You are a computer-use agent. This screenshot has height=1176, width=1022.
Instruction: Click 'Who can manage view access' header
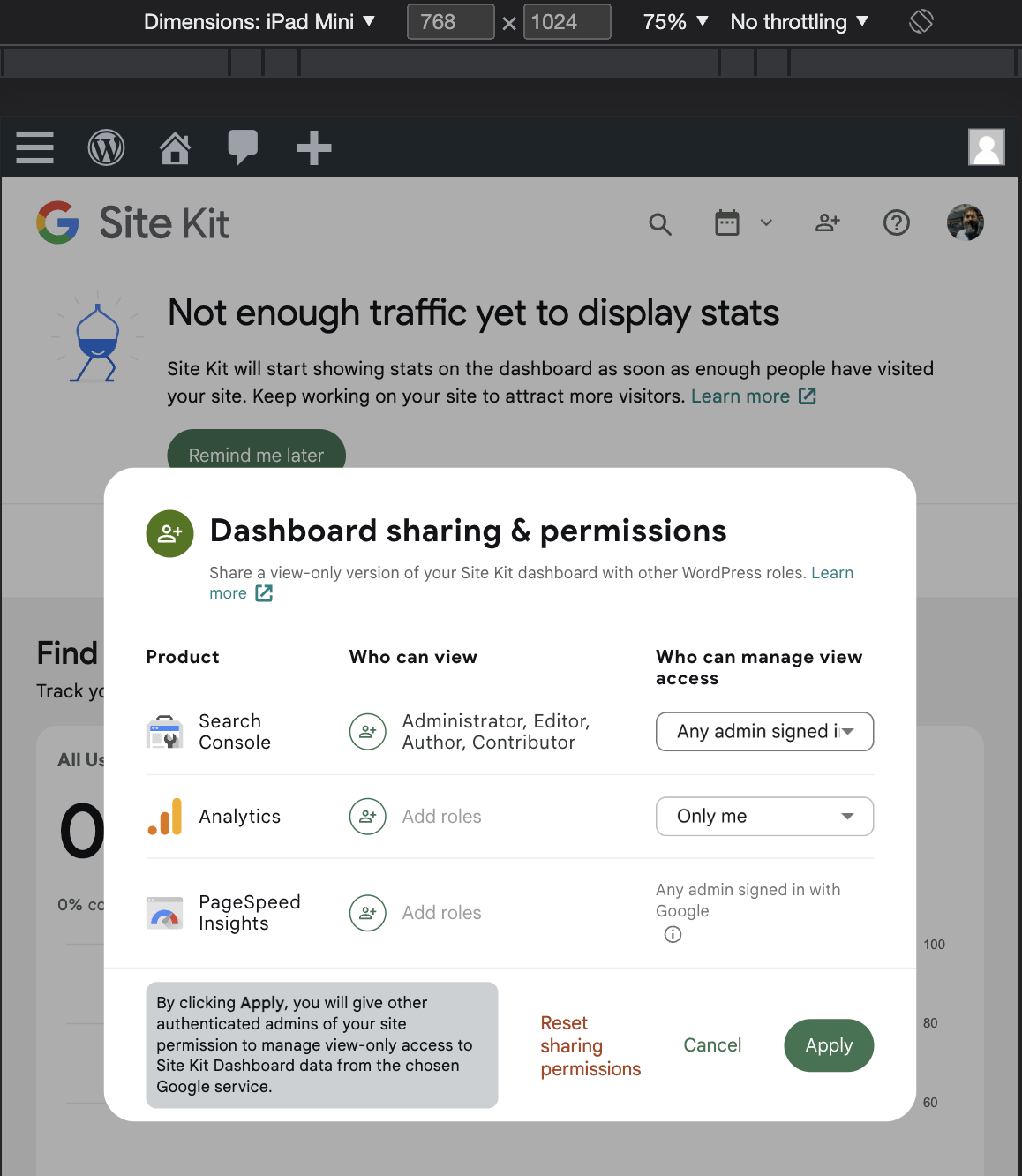tap(759, 667)
